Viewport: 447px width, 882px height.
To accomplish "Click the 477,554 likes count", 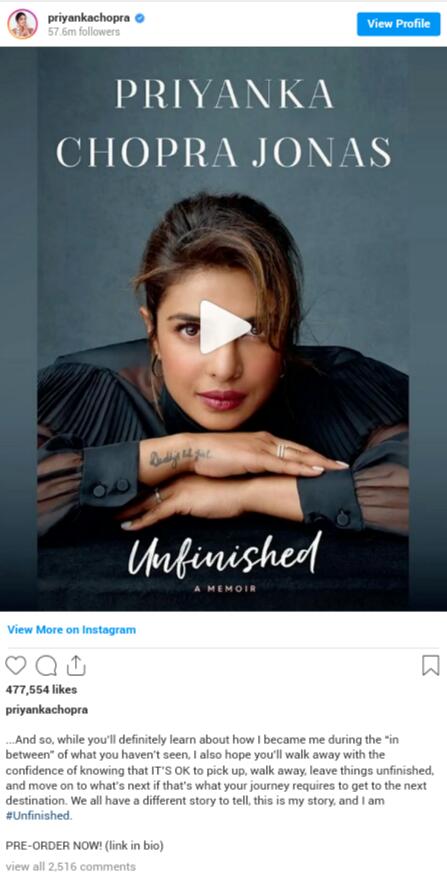I will point(42,690).
